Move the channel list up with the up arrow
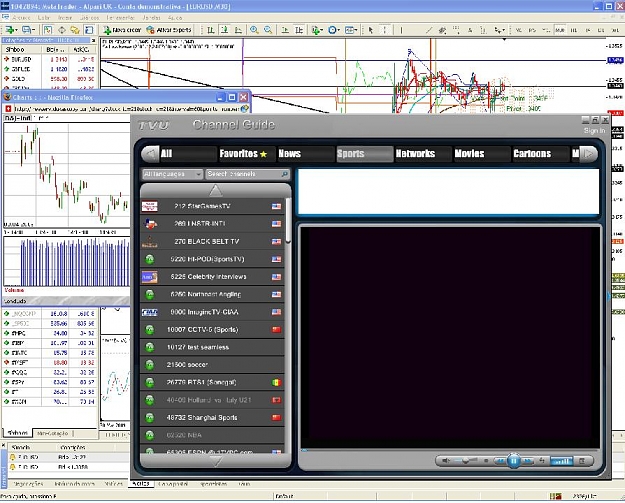This screenshot has width=625, height=503. tap(216, 191)
